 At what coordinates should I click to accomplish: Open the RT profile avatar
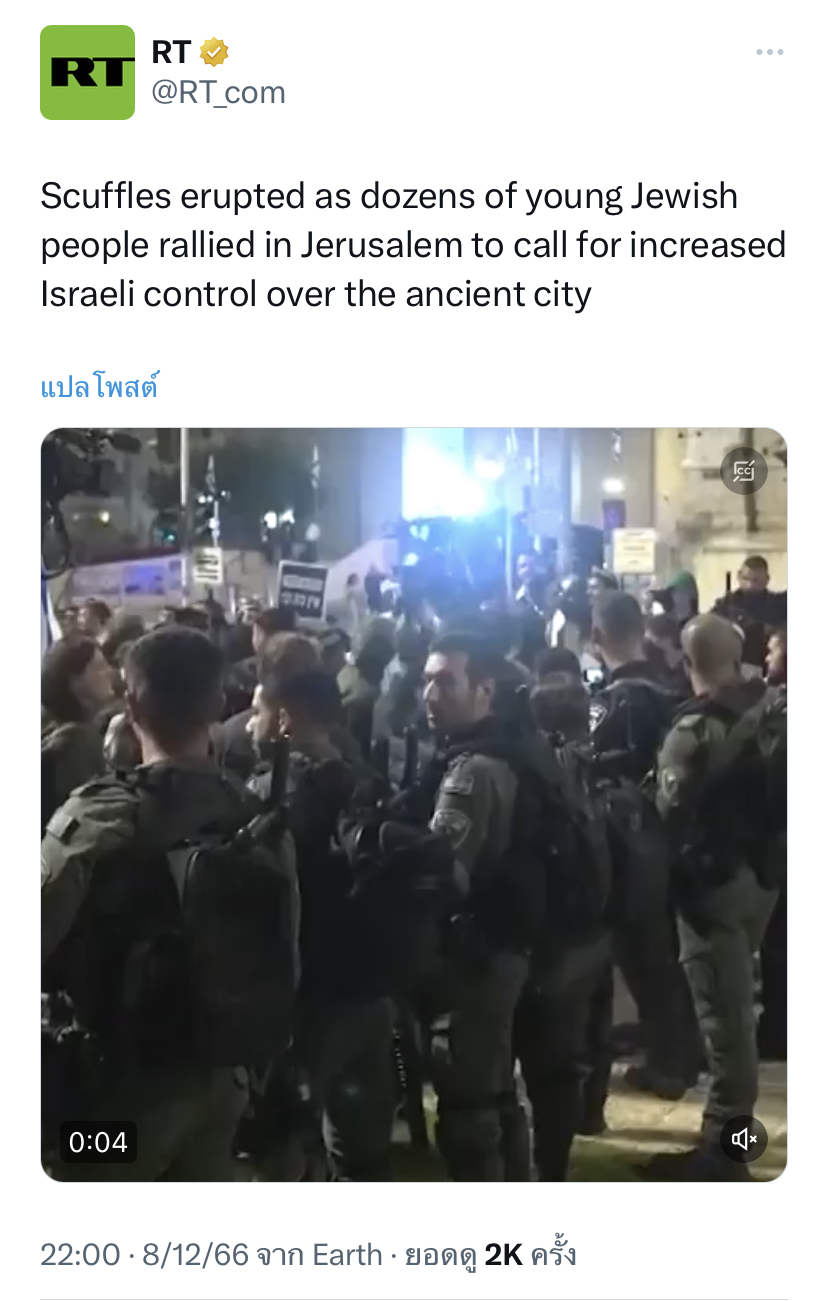pyautogui.click(x=87, y=73)
